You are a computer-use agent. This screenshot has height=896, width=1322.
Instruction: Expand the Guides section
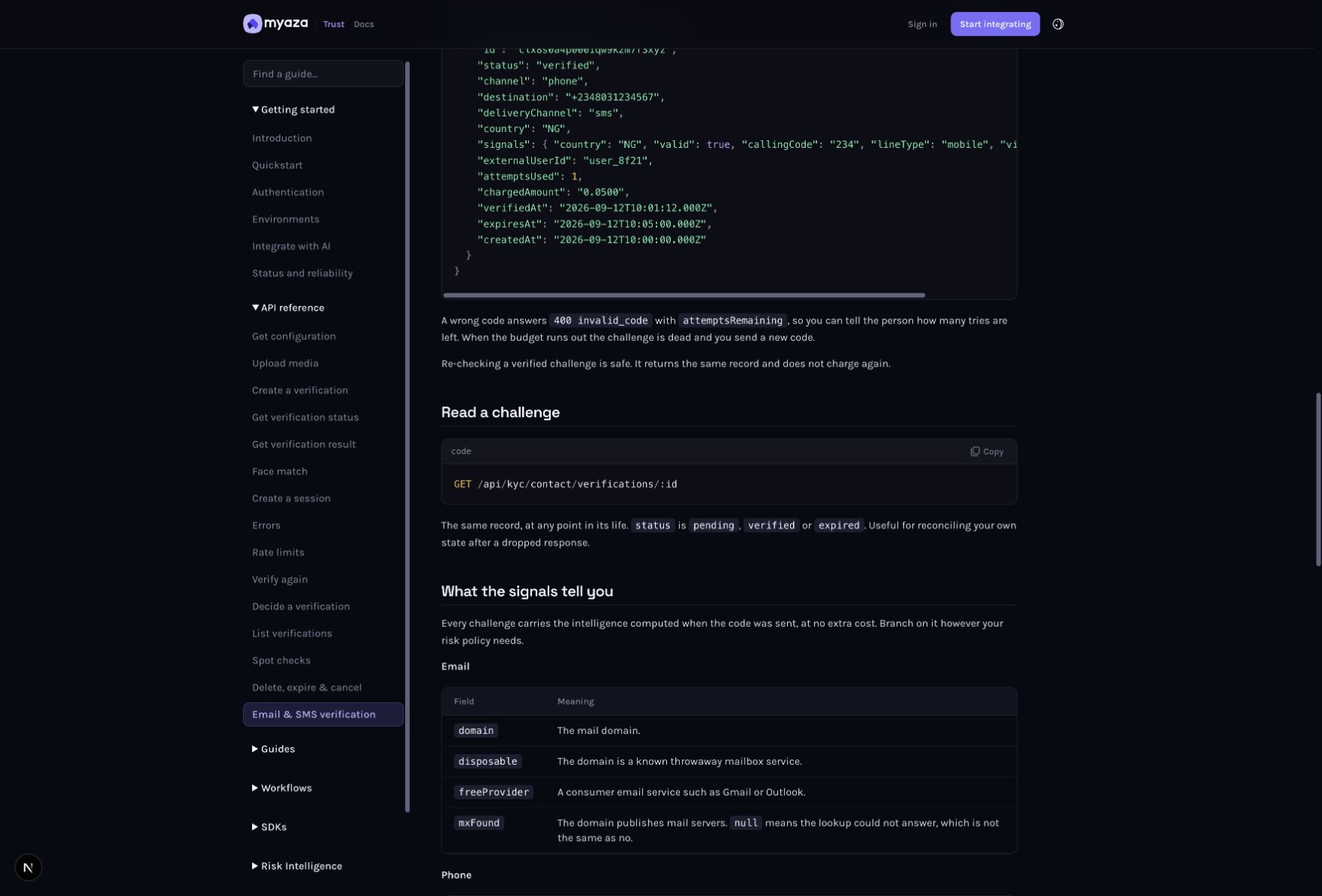tap(273, 749)
